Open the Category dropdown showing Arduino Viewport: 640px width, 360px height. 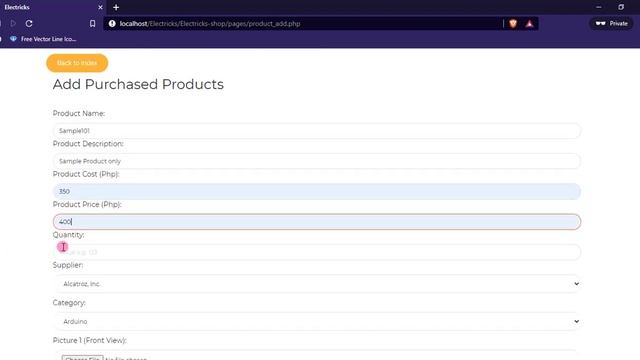(x=317, y=321)
